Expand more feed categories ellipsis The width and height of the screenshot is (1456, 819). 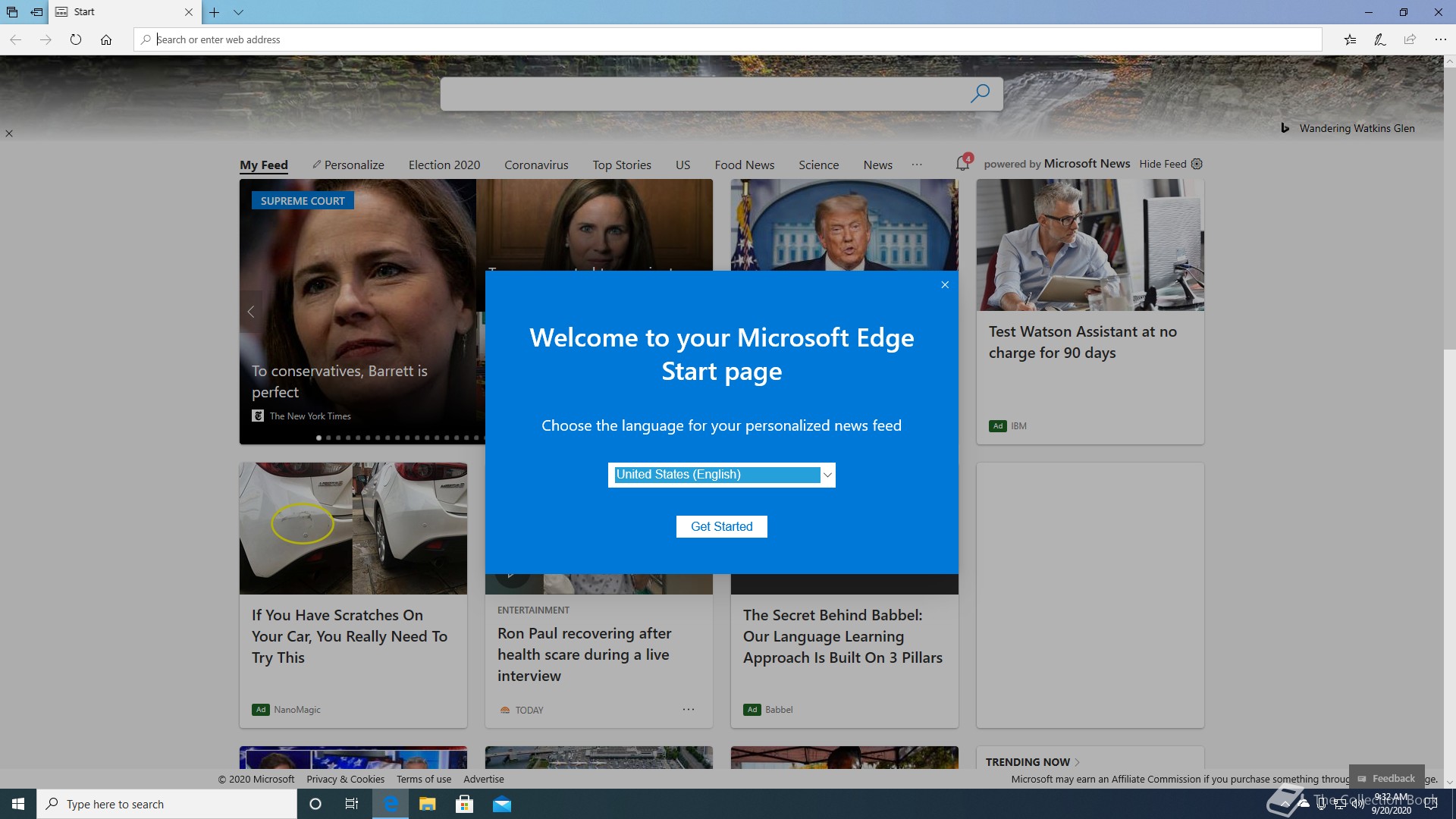click(917, 165)
